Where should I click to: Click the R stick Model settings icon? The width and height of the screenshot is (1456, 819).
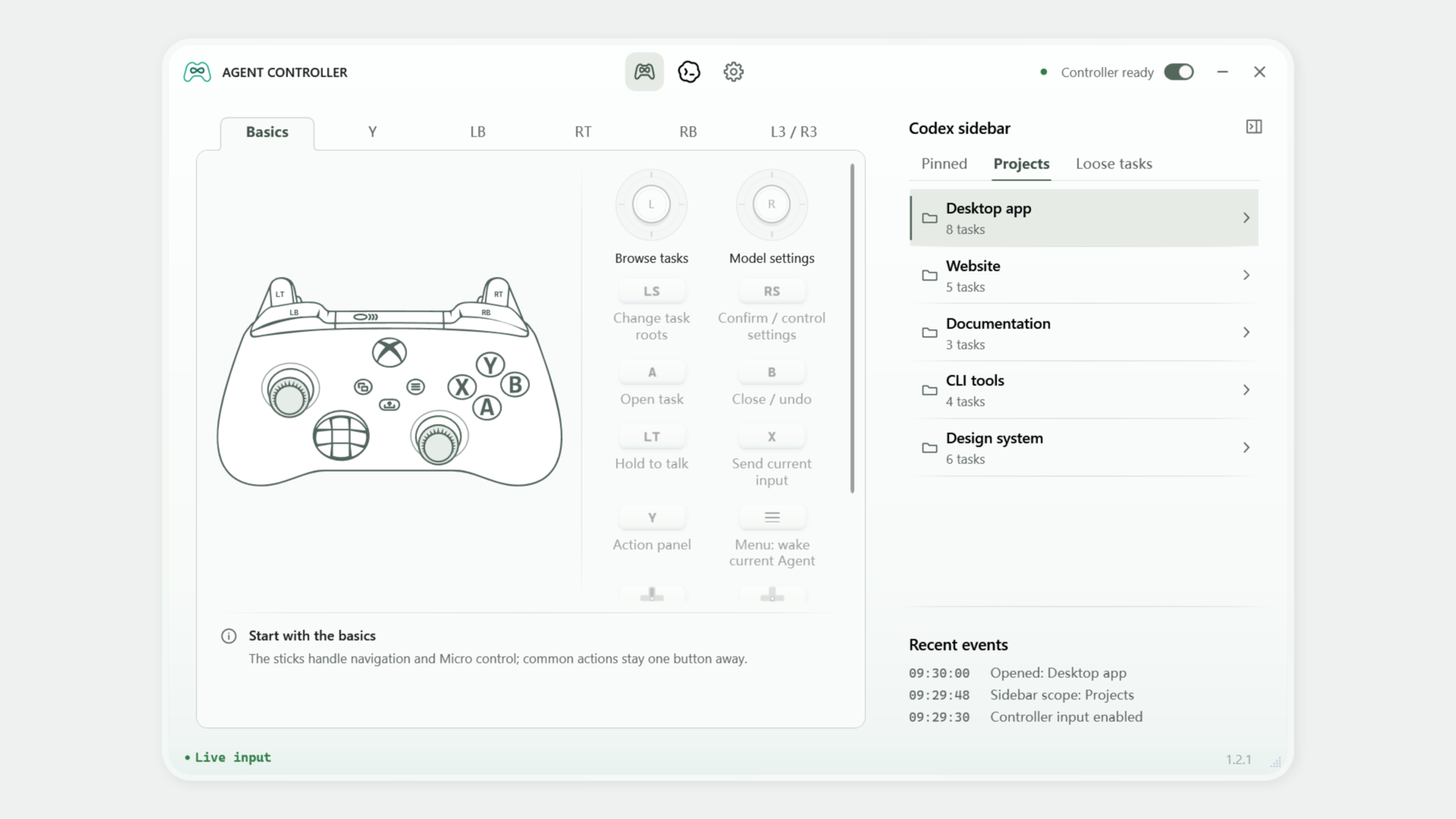771,205
